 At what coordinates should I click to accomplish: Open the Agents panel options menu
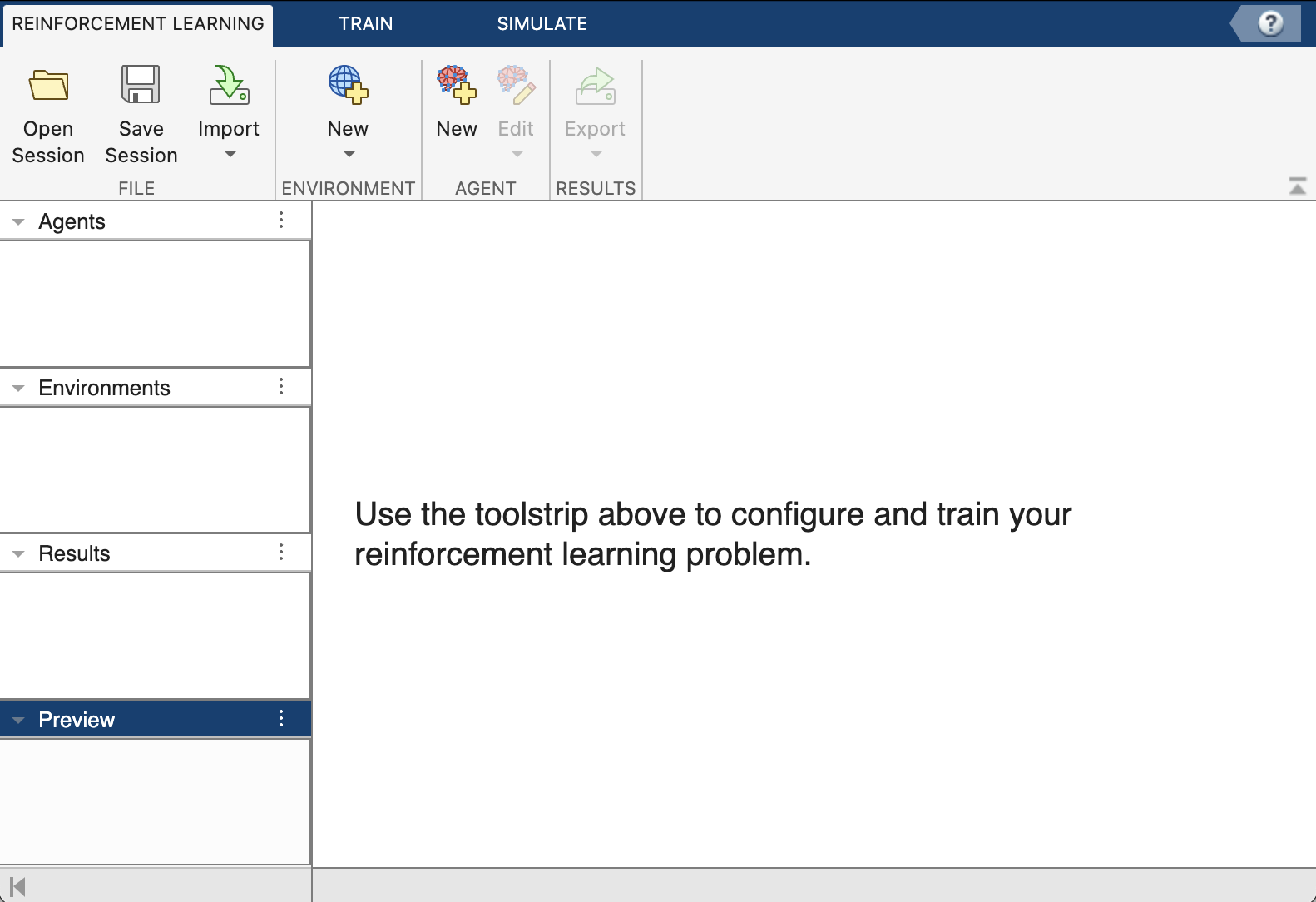click(x=281, y=221)
